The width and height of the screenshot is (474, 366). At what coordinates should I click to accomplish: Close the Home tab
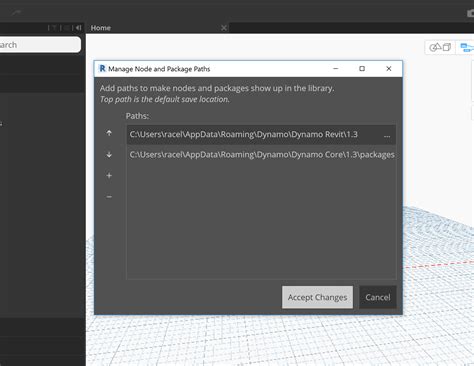(224, 28)
